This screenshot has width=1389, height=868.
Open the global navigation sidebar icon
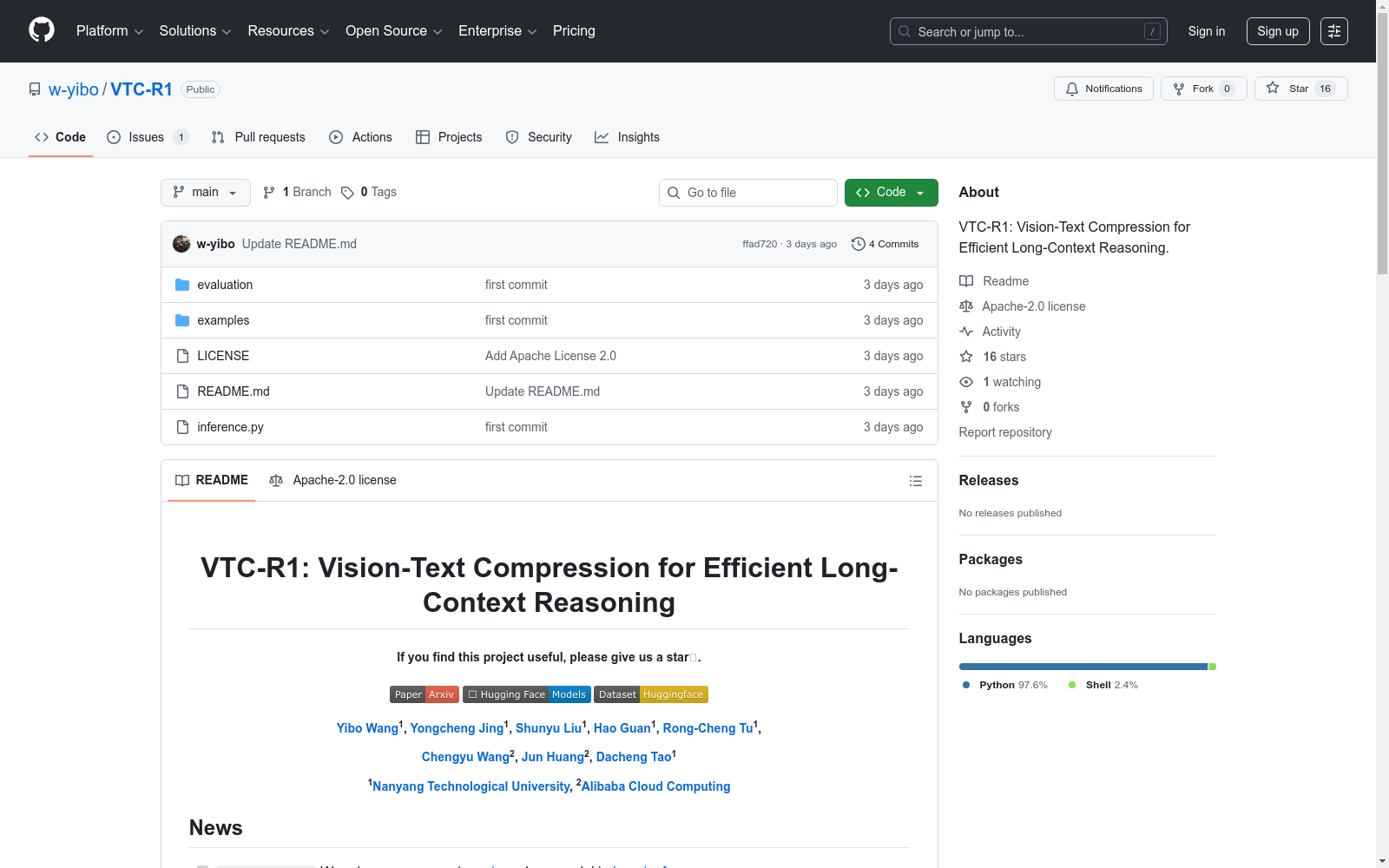(x=1334, y=31)
